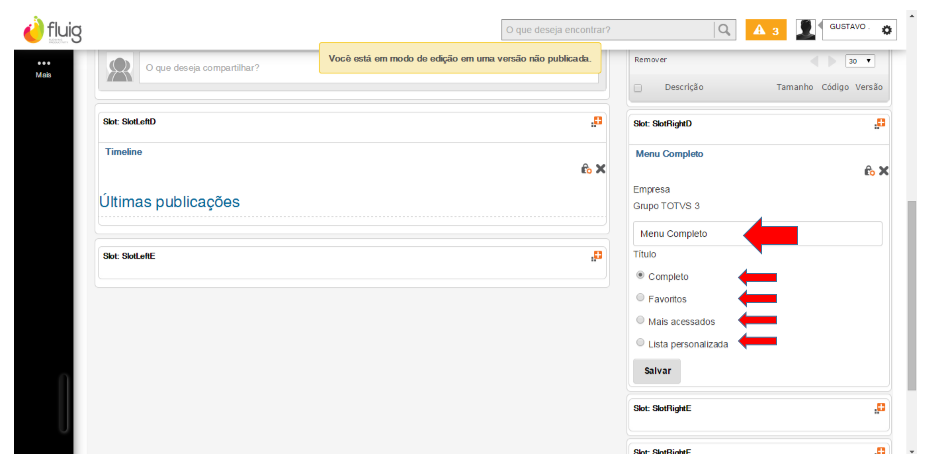Image resolution: width=932 pixels, height=470 pixels.
Task: Open user settings gear next to GUSTAVO
Action: pos(887,31)
